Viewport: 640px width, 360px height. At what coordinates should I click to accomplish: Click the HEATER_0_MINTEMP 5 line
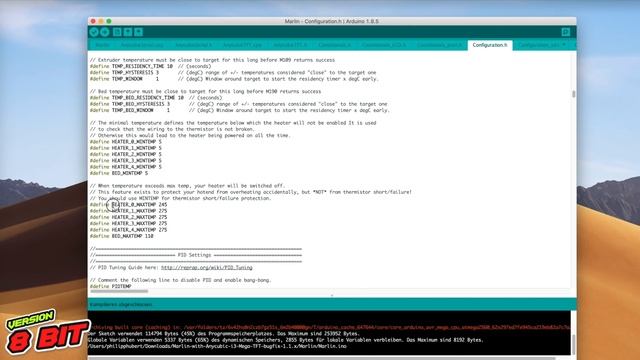(126, 142)
